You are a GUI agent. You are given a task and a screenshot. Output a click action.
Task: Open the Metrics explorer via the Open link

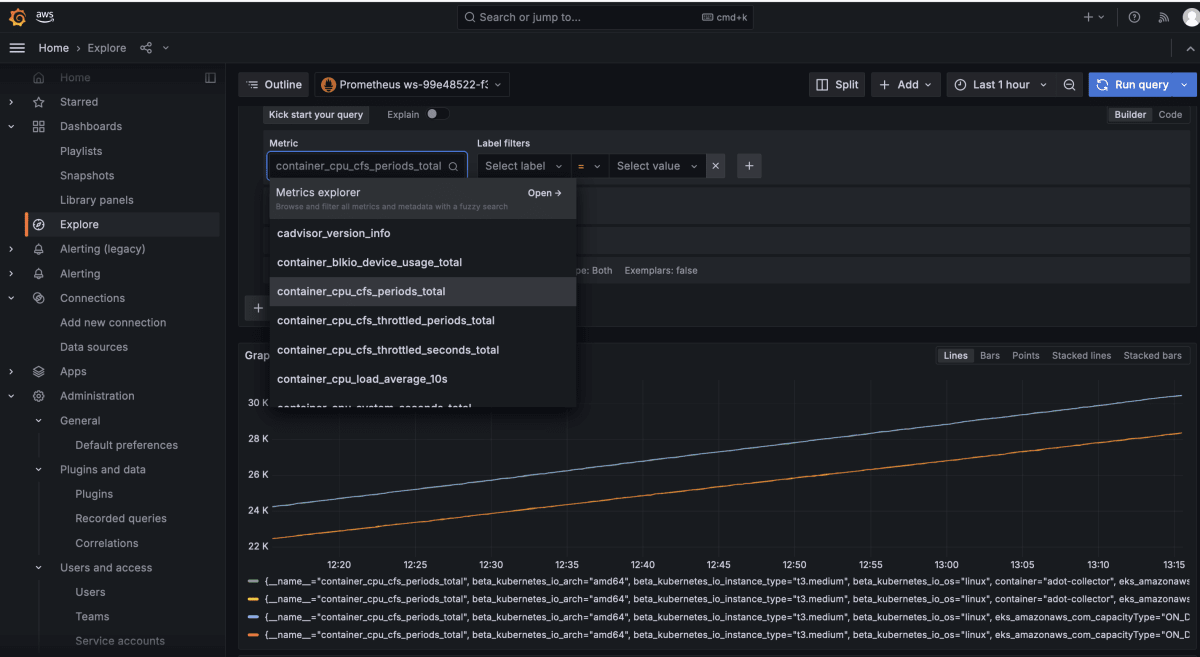point(544,192)
